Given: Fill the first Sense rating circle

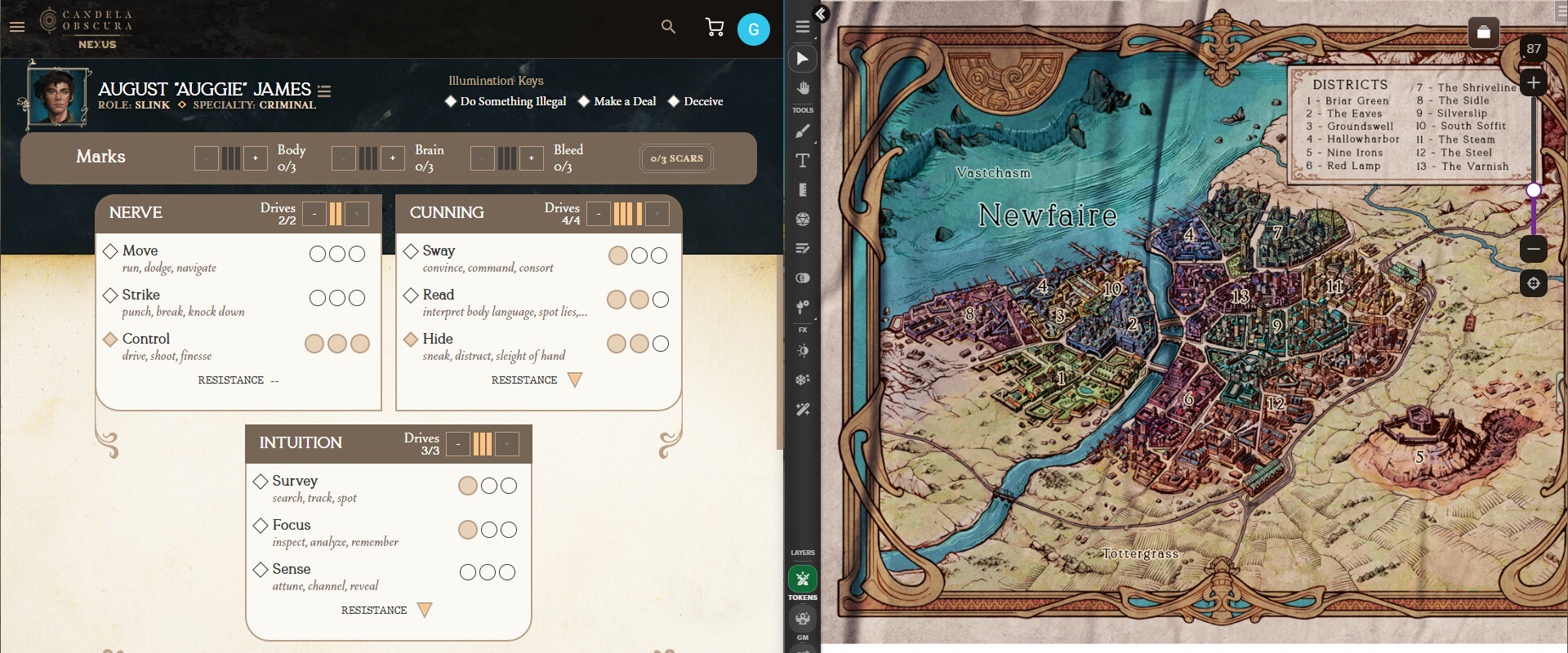Looking at the screenshot, I should click(468, 572).
